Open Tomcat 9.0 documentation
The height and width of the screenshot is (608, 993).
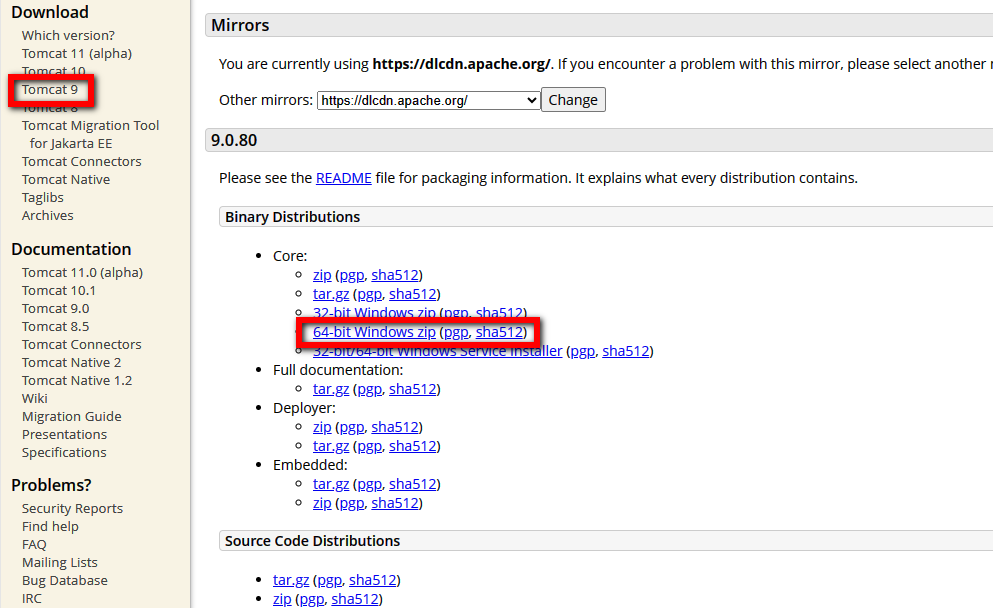(56, 308)
